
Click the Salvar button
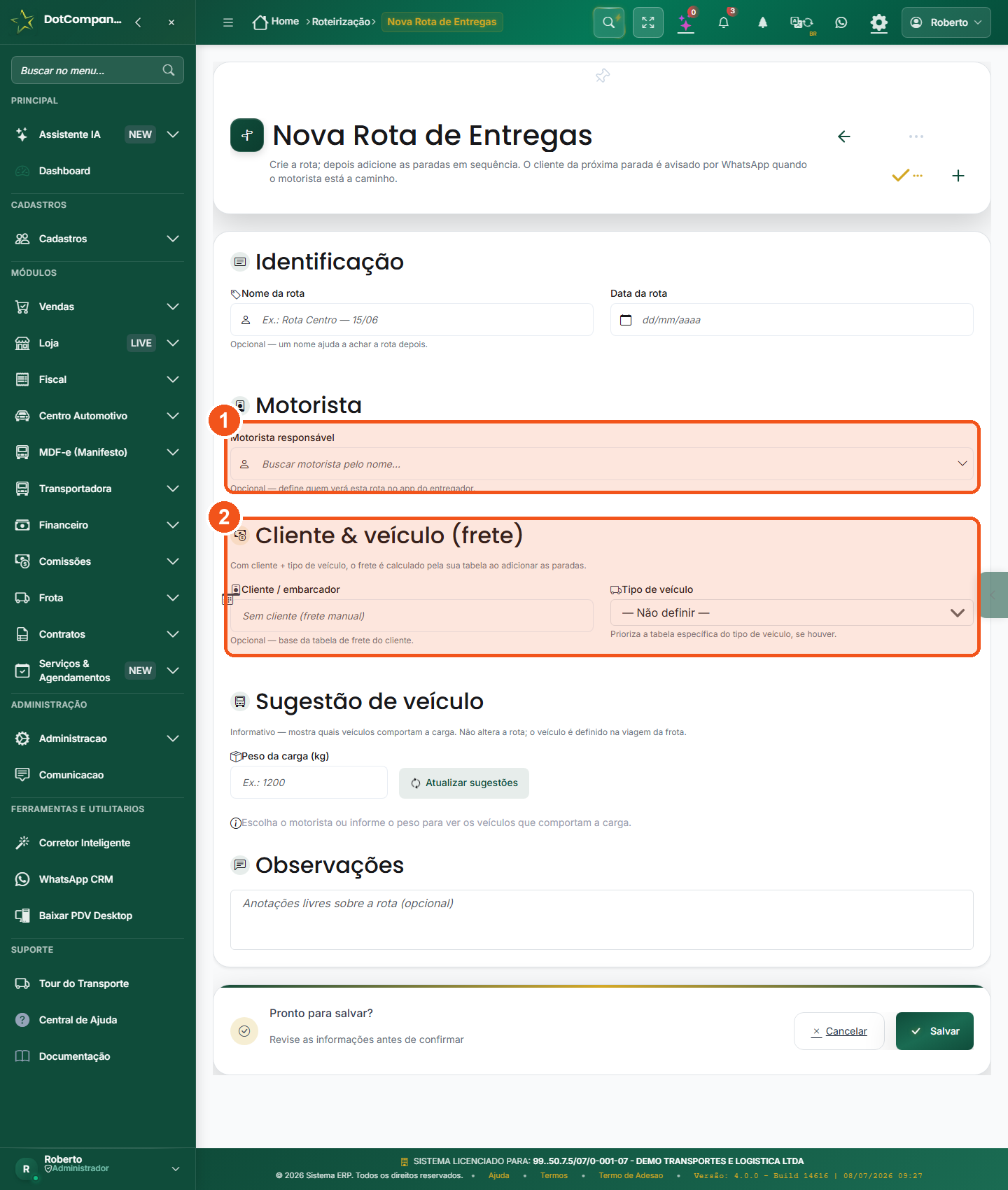pyautogui.click(x=934, y=1031)
